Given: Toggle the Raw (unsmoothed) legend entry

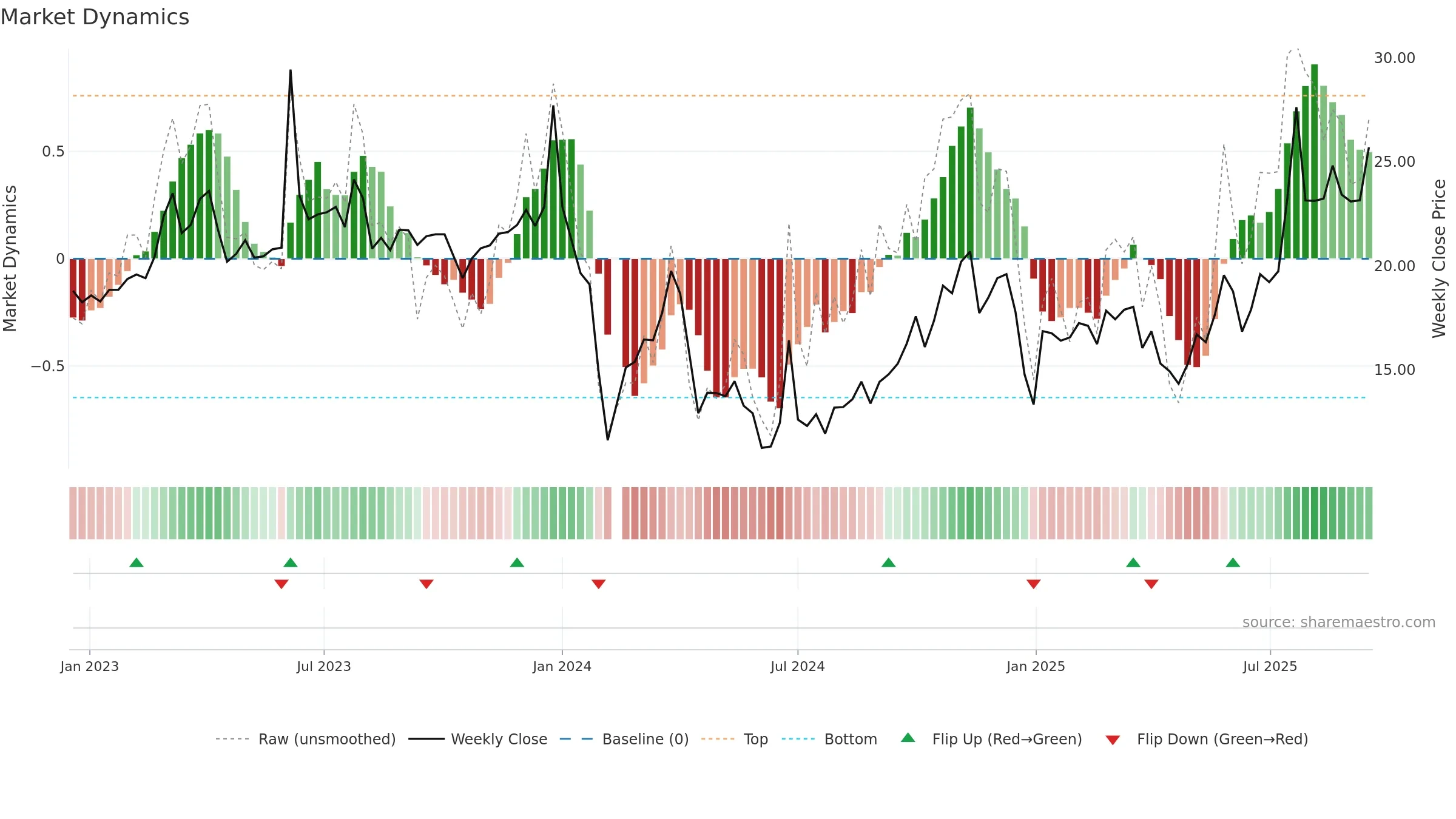Looking at the screenshot, I should 305,739.
